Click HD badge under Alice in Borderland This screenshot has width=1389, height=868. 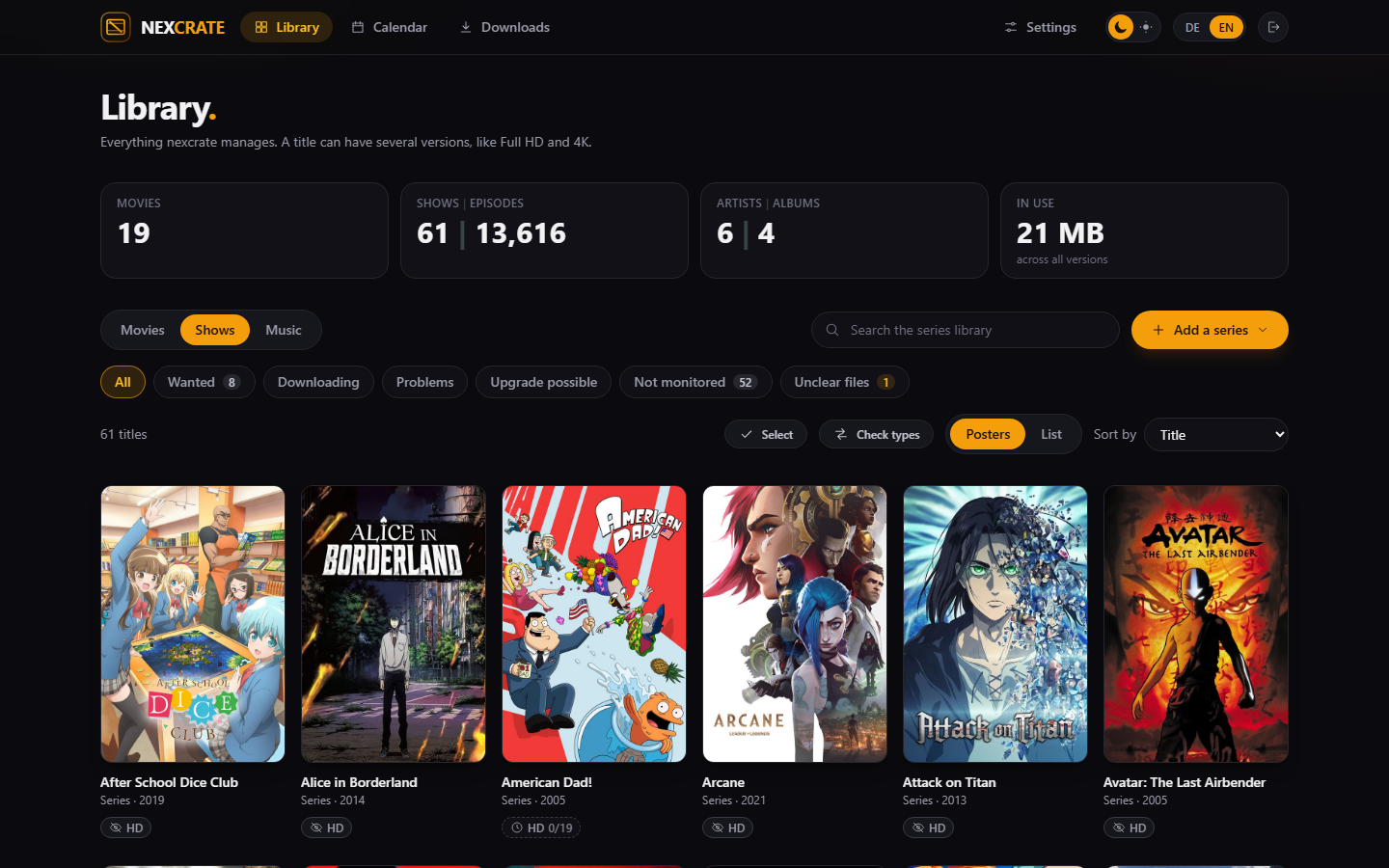click(x=327, y=827)
